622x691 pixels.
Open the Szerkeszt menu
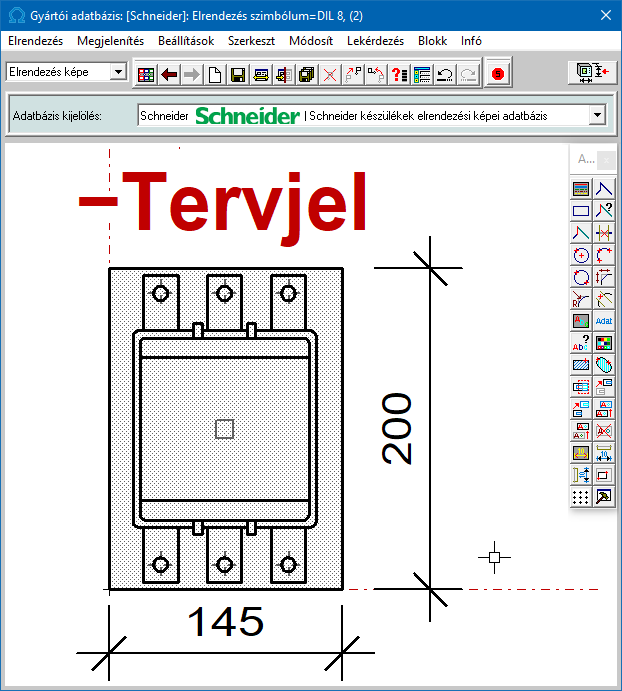tap(251, 41)
